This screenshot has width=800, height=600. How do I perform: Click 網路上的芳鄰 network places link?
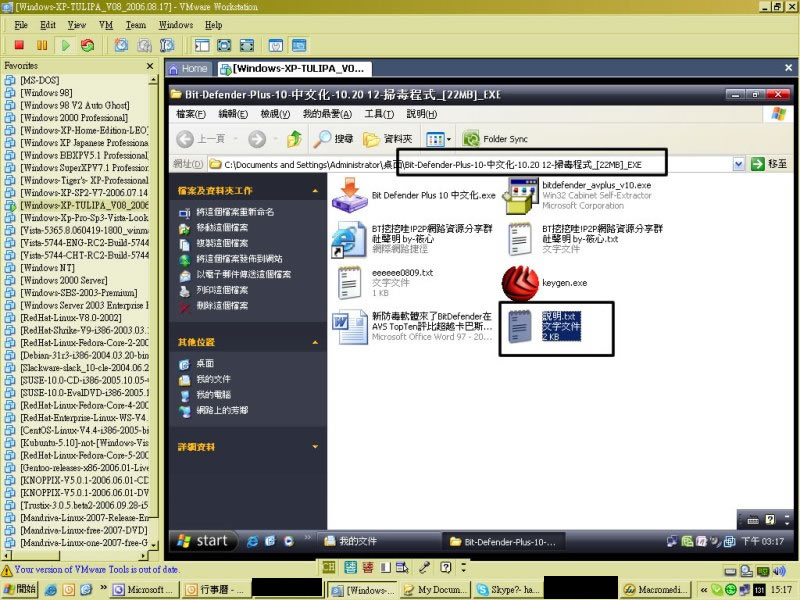(x=222, y=410)
